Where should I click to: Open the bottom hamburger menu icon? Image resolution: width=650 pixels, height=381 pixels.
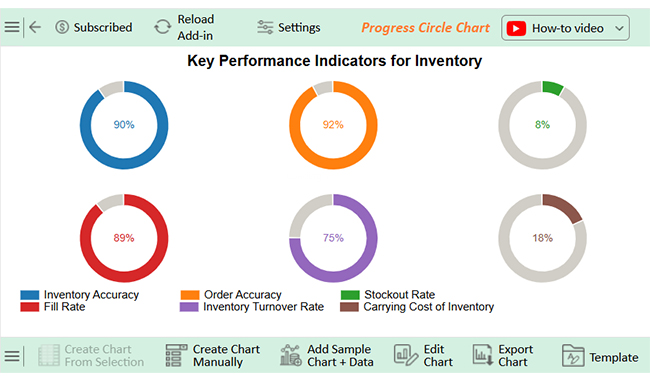12,356
